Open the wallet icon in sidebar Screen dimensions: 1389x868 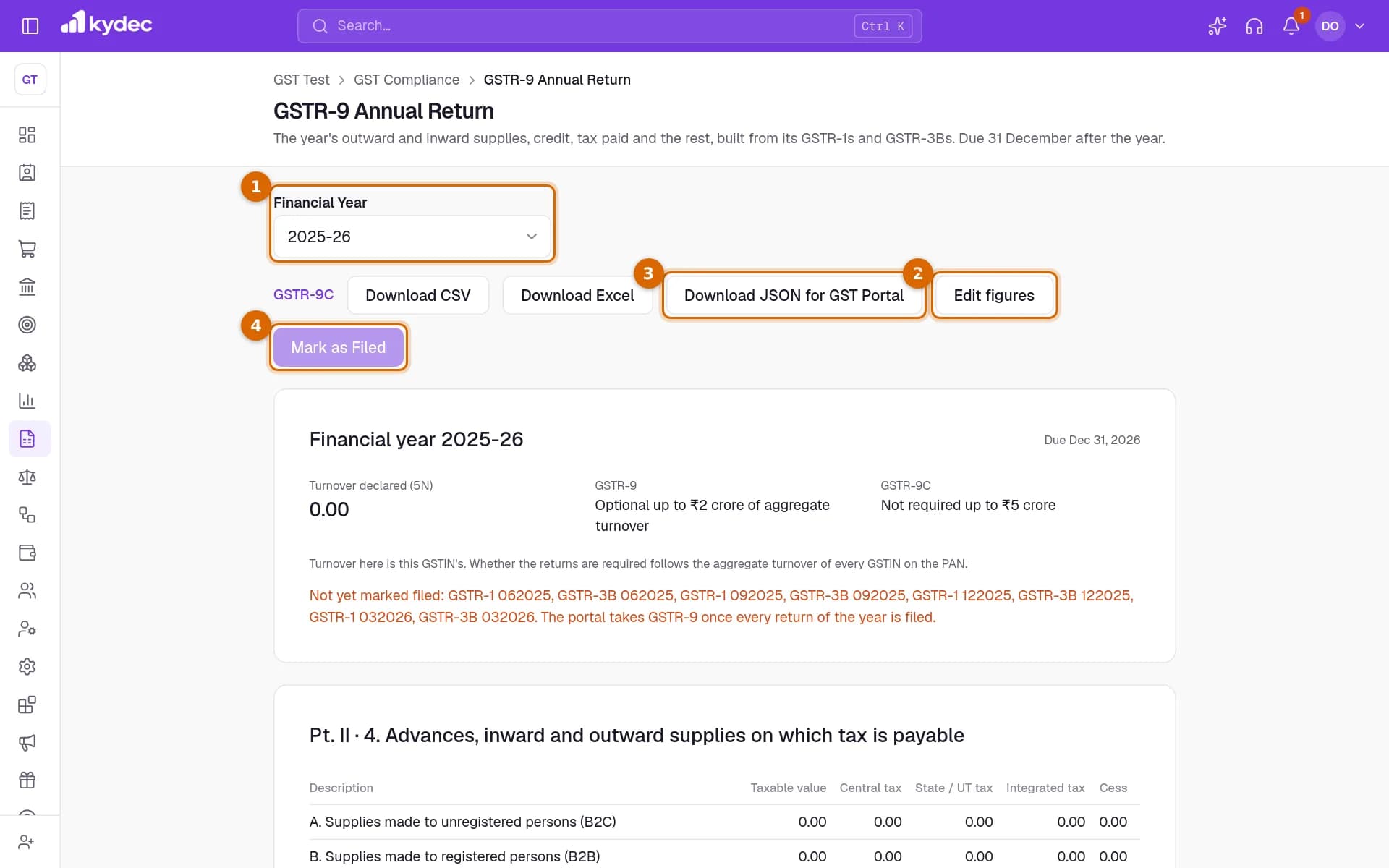27,553
